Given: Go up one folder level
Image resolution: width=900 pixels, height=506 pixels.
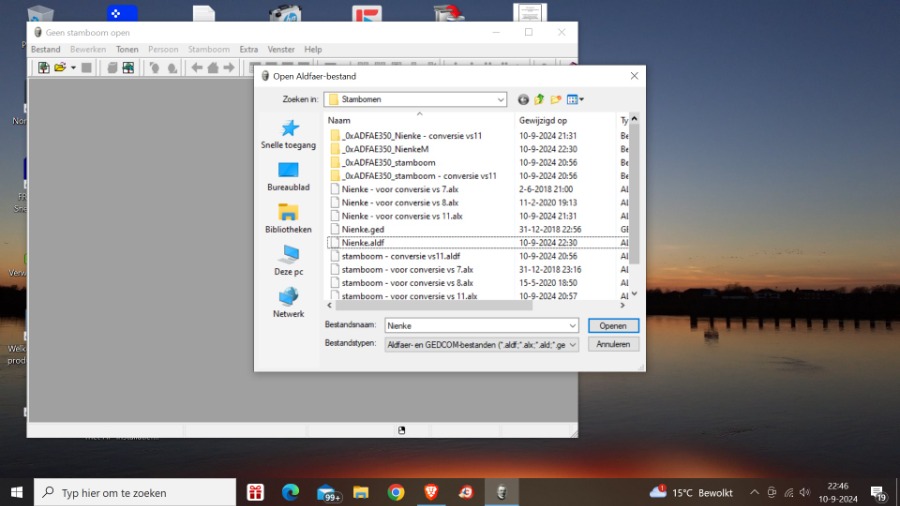Looking at the screenshot, I should click(539, 99).
